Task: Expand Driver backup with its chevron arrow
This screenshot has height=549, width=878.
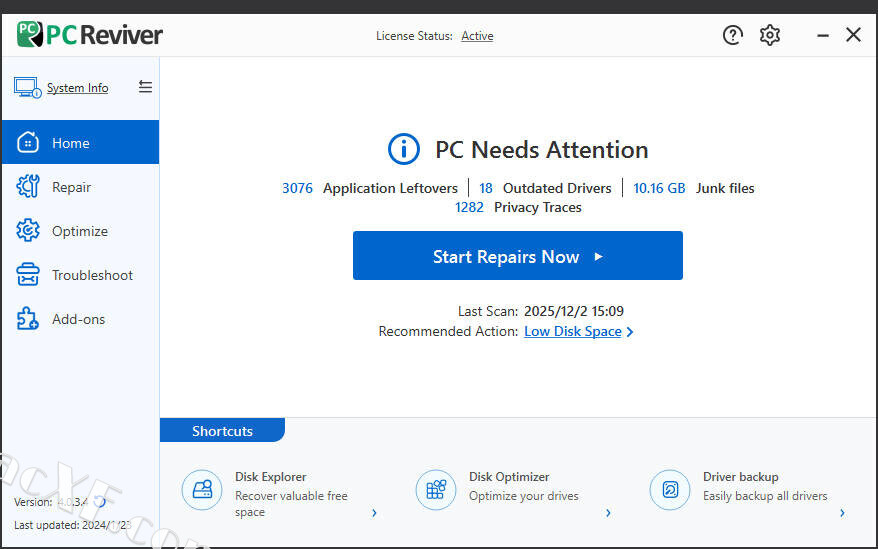Action: click(x=842, y=513)
